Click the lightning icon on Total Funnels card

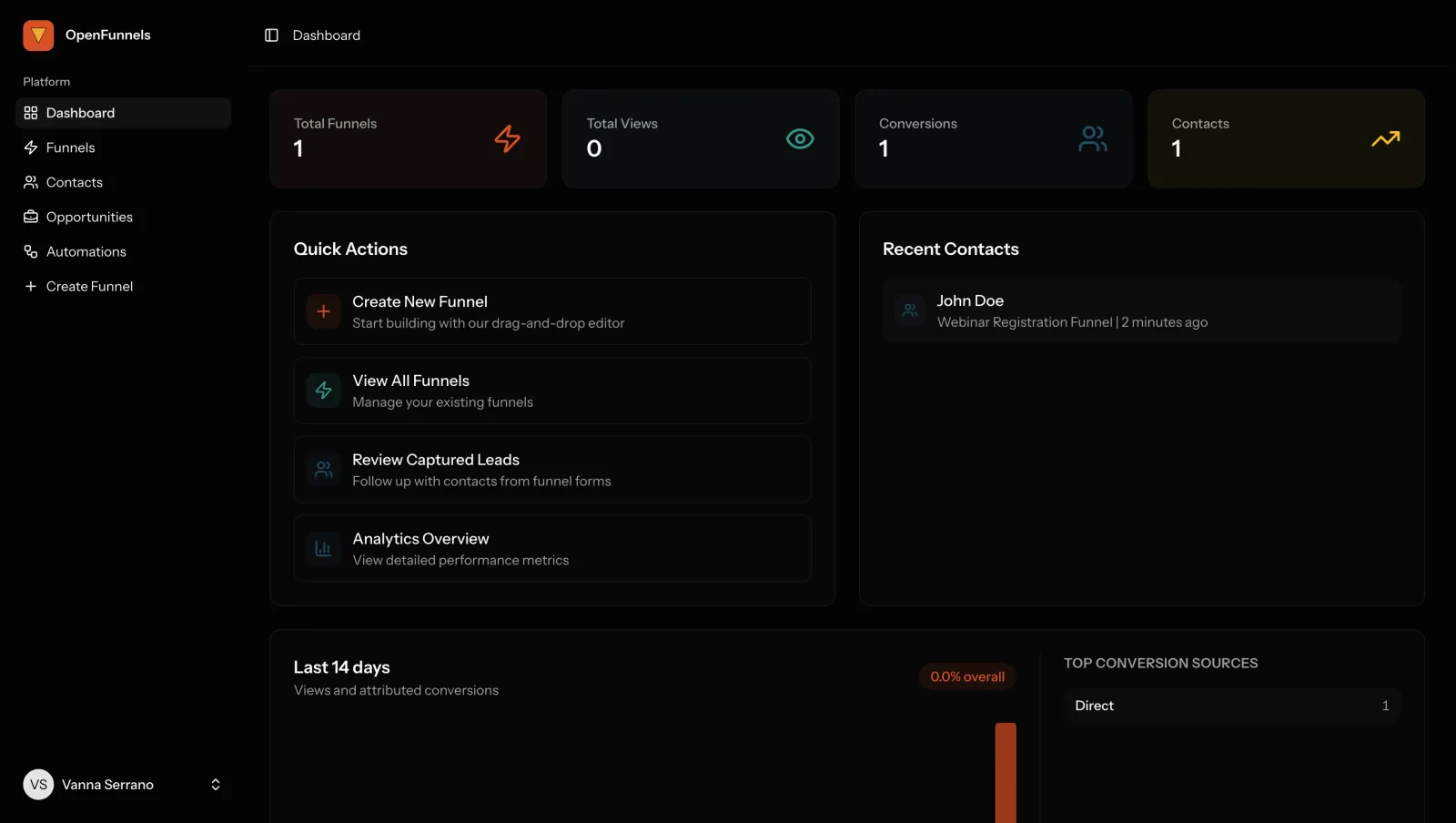508,138
